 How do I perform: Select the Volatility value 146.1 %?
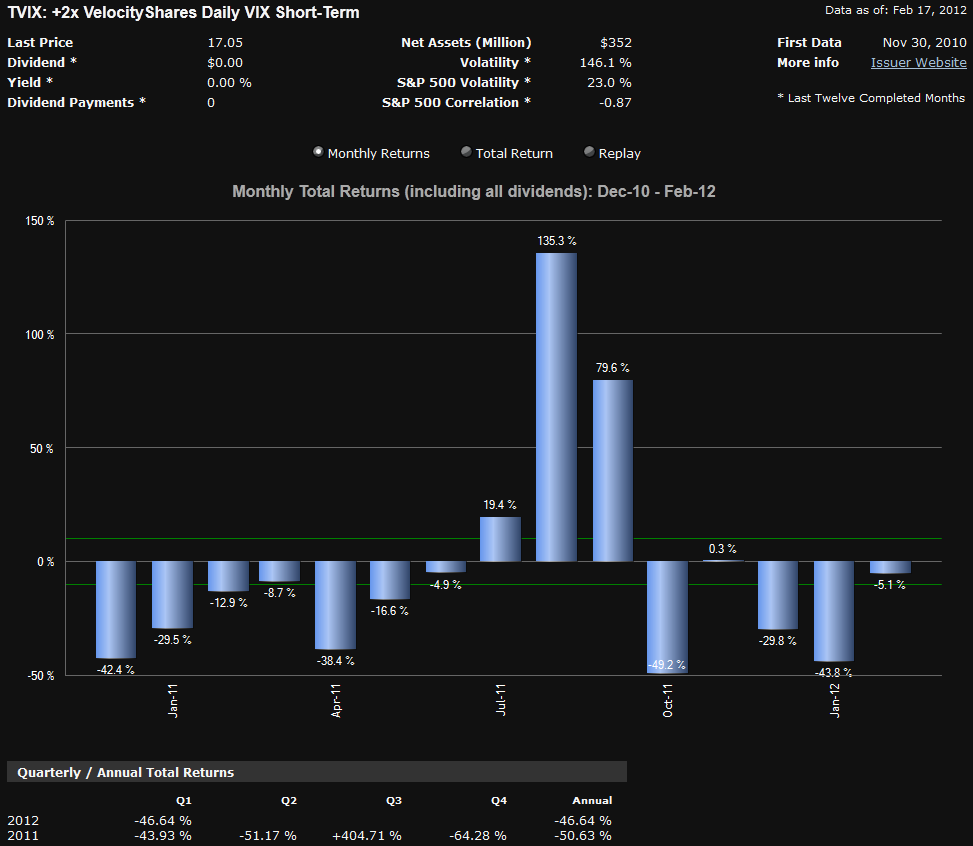click(606, 63)
